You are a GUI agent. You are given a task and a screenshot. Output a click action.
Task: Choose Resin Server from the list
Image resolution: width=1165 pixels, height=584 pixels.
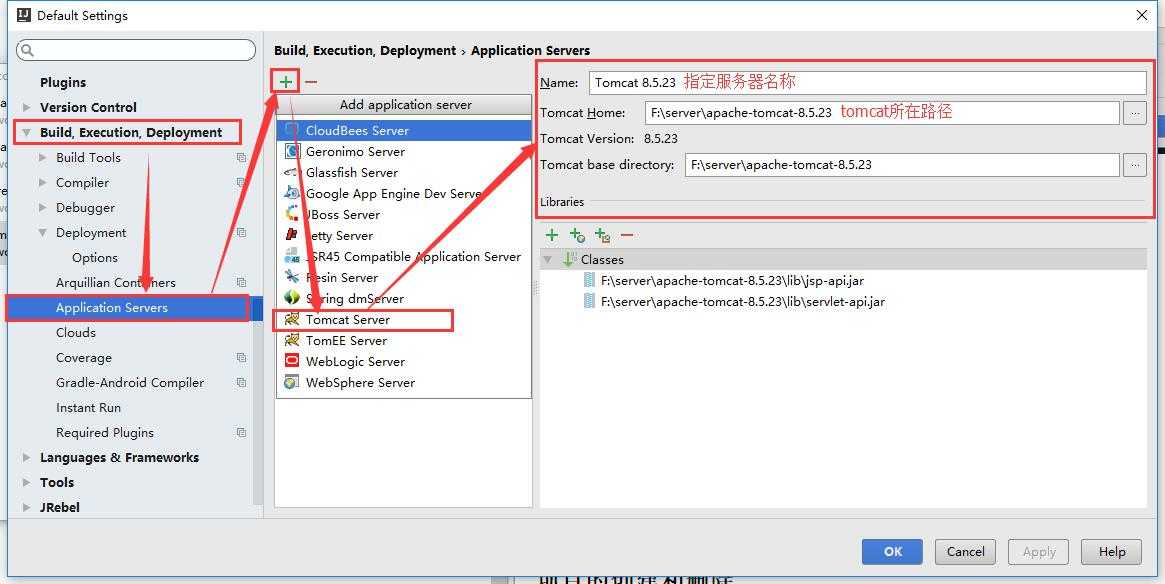(404, 277)
